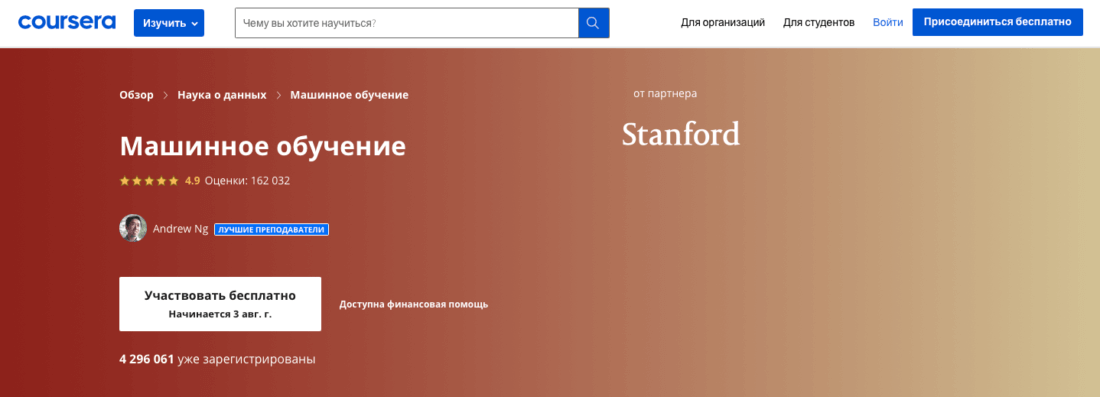Open the Andrew Ng instructor name
The image size is (1100, 397).
[x=180, y=229]
